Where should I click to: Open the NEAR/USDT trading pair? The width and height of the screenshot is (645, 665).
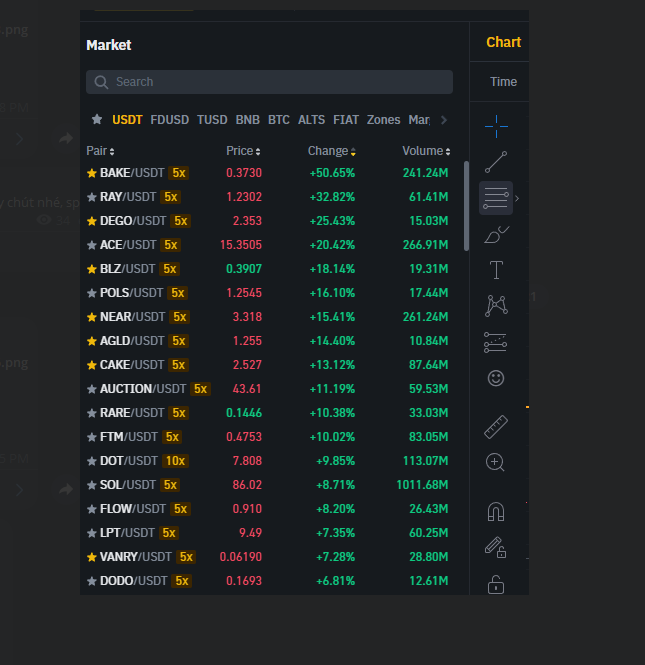click(267, 317)
